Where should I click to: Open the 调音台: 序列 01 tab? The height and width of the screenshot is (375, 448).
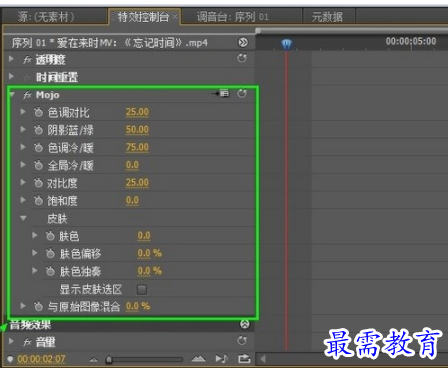(x=232, y=17)
